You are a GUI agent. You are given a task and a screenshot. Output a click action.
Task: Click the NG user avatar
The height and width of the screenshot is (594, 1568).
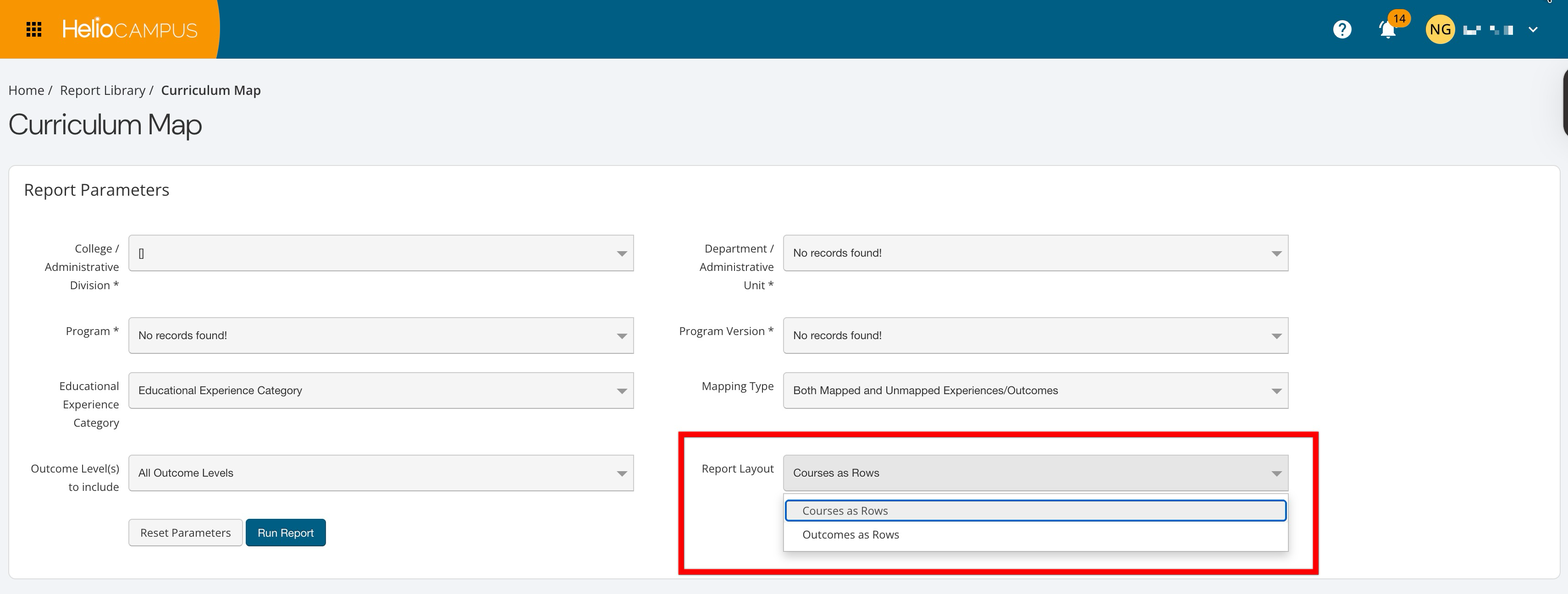(x=1440, y=29)
